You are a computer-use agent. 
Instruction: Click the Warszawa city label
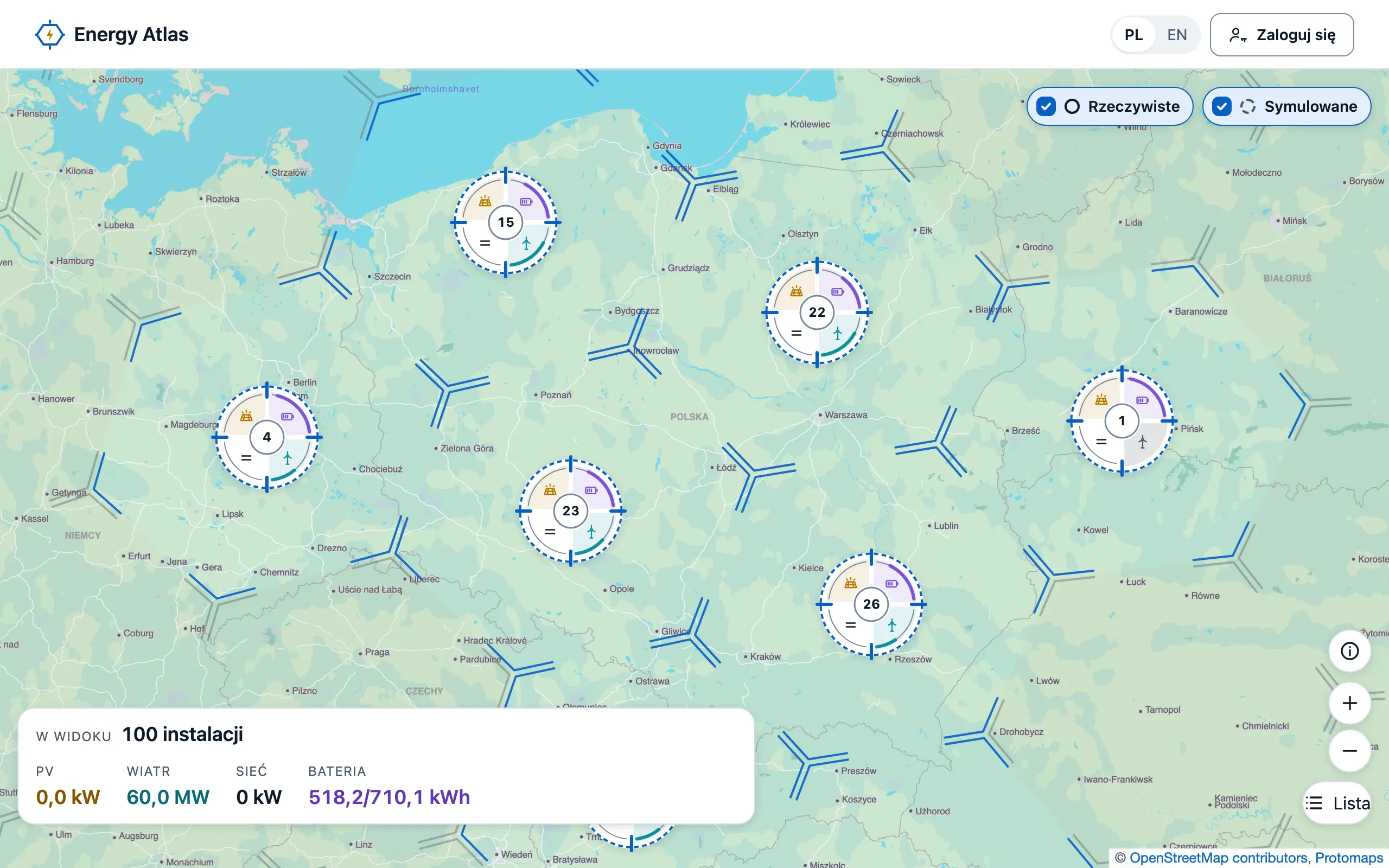point(846,415)
